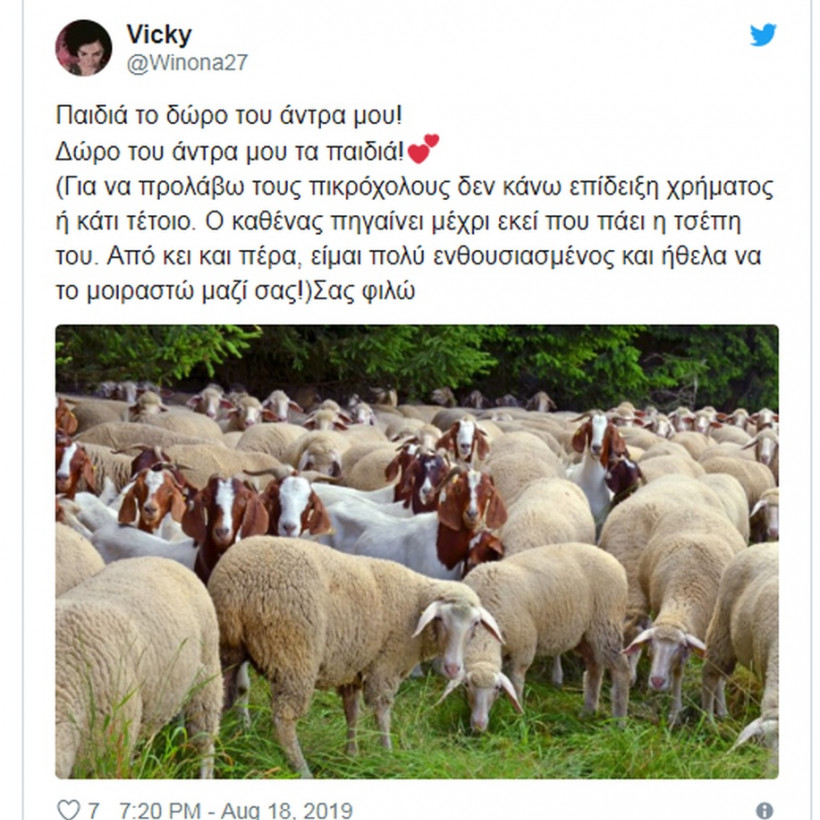
Task: Open the 7:20 PM - Aug 18, 2019 timestamp
Action: (x=236, y=811)
